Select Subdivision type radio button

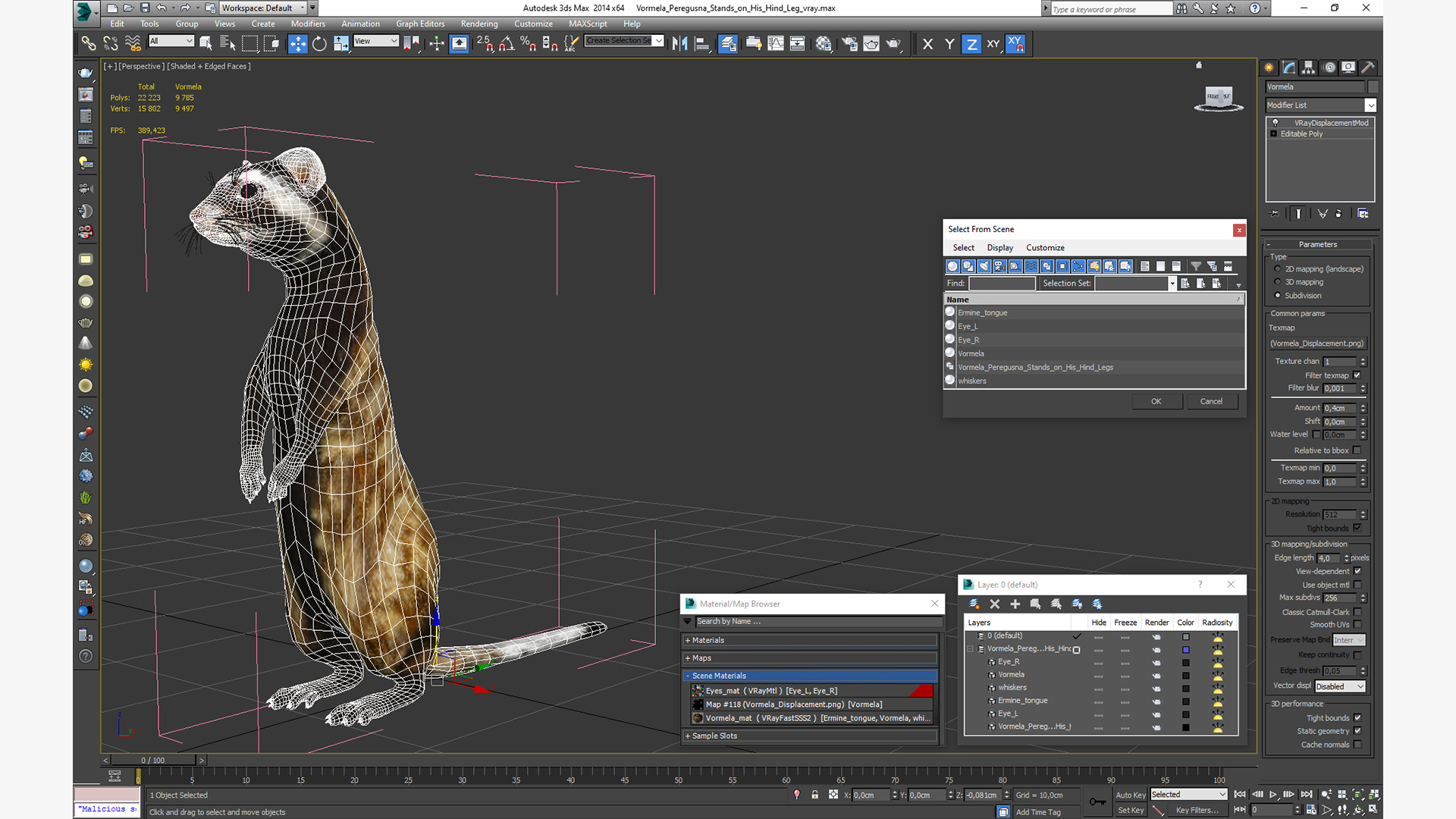(1278, 296)
